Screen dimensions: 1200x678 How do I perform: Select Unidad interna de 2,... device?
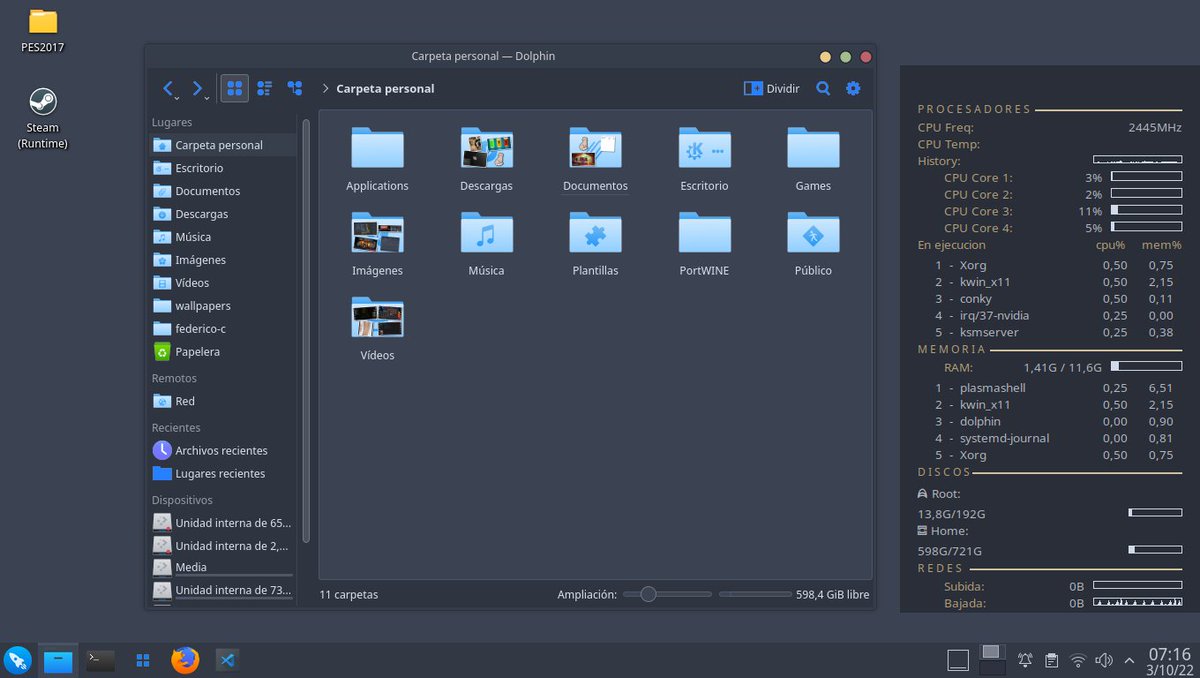click(x=222, y=546)
